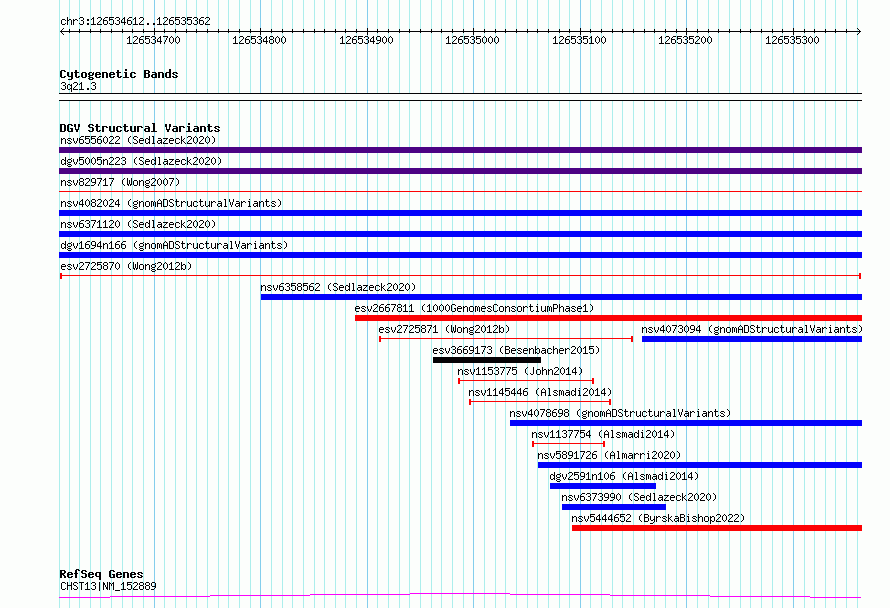Click the blue bar under nsv4078698
Screen dimensions: 890x608
(686, 423)
